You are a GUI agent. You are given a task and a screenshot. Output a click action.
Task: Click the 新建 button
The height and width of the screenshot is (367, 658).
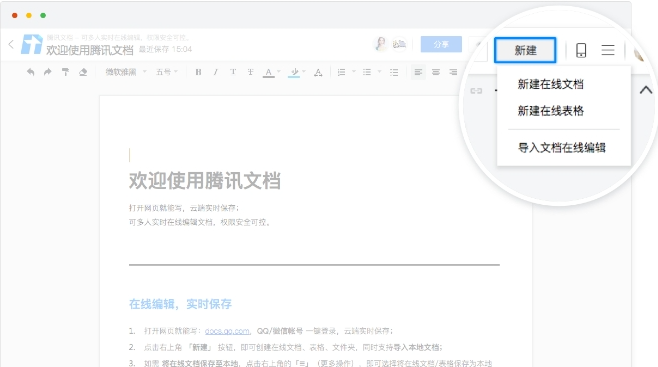525,50
